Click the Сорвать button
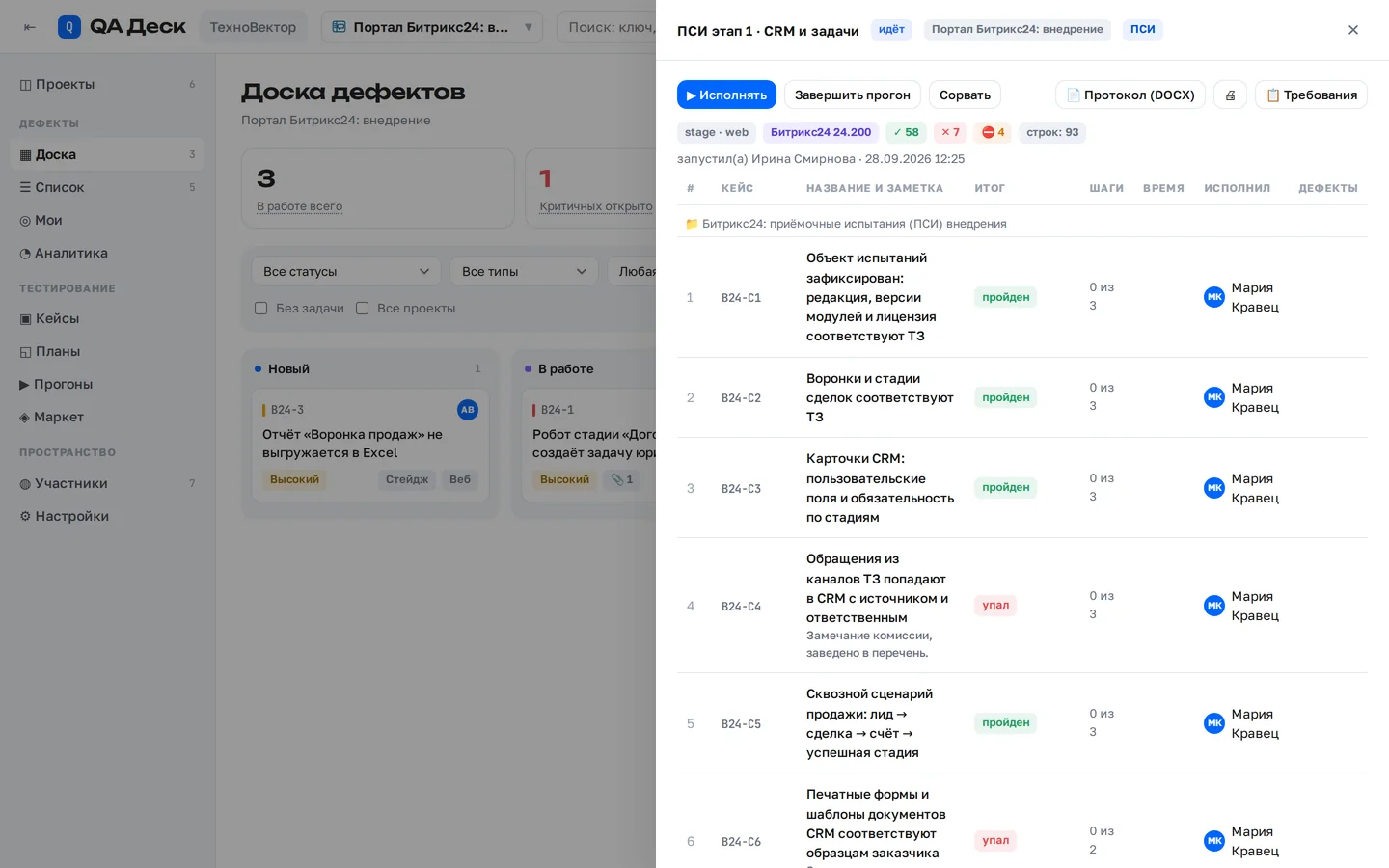The height and width of the screenshot is (868, 1389). [x=965, y=95]
